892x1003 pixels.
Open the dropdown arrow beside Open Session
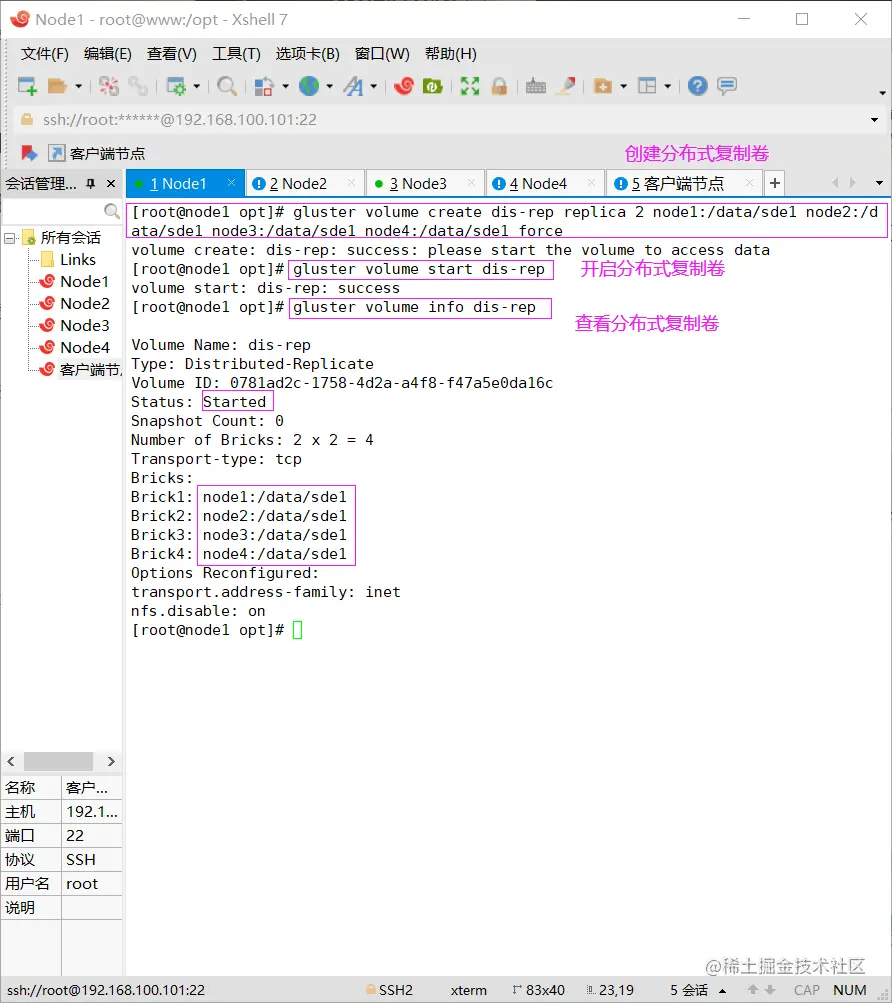point(79,86)
